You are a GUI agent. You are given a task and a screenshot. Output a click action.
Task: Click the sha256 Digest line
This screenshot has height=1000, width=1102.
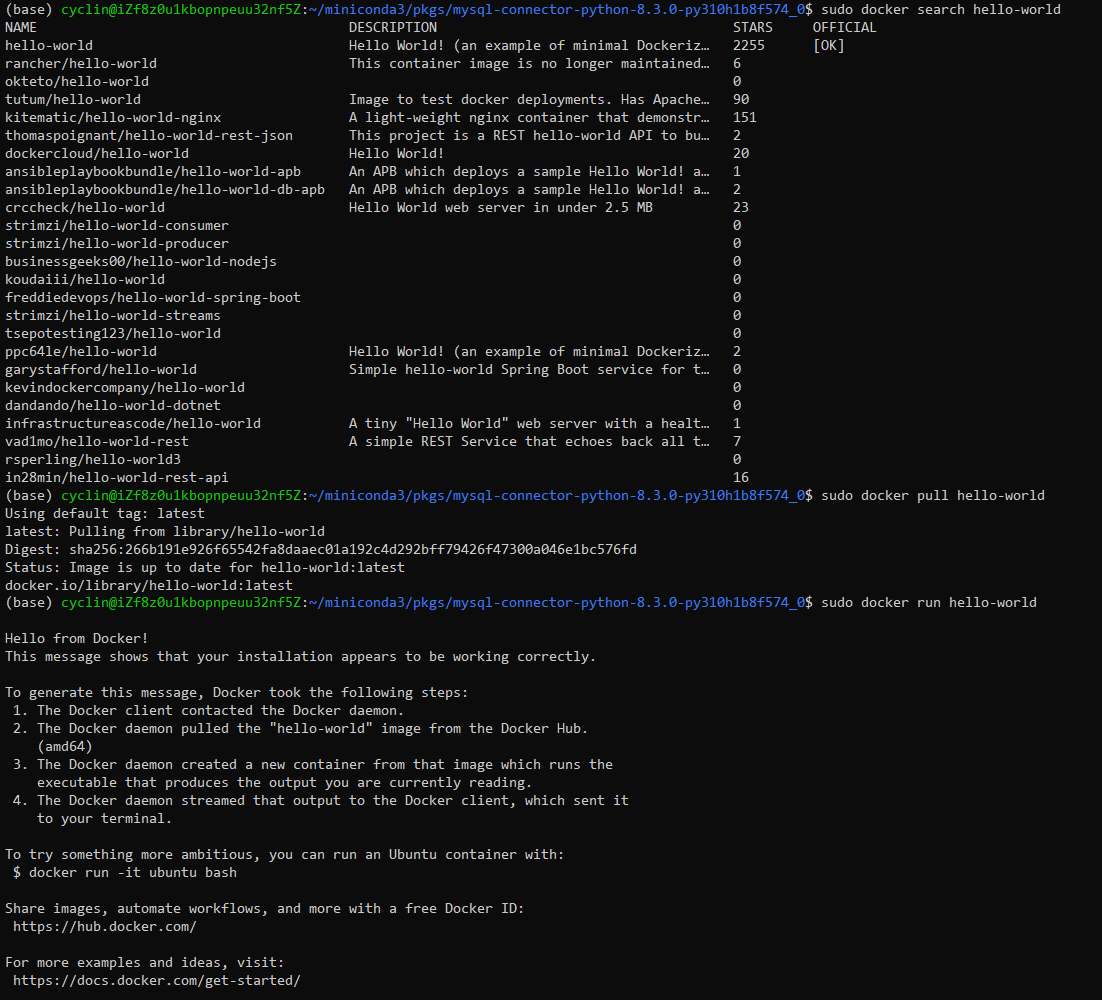pyautogui.click(x=321, y=550)
